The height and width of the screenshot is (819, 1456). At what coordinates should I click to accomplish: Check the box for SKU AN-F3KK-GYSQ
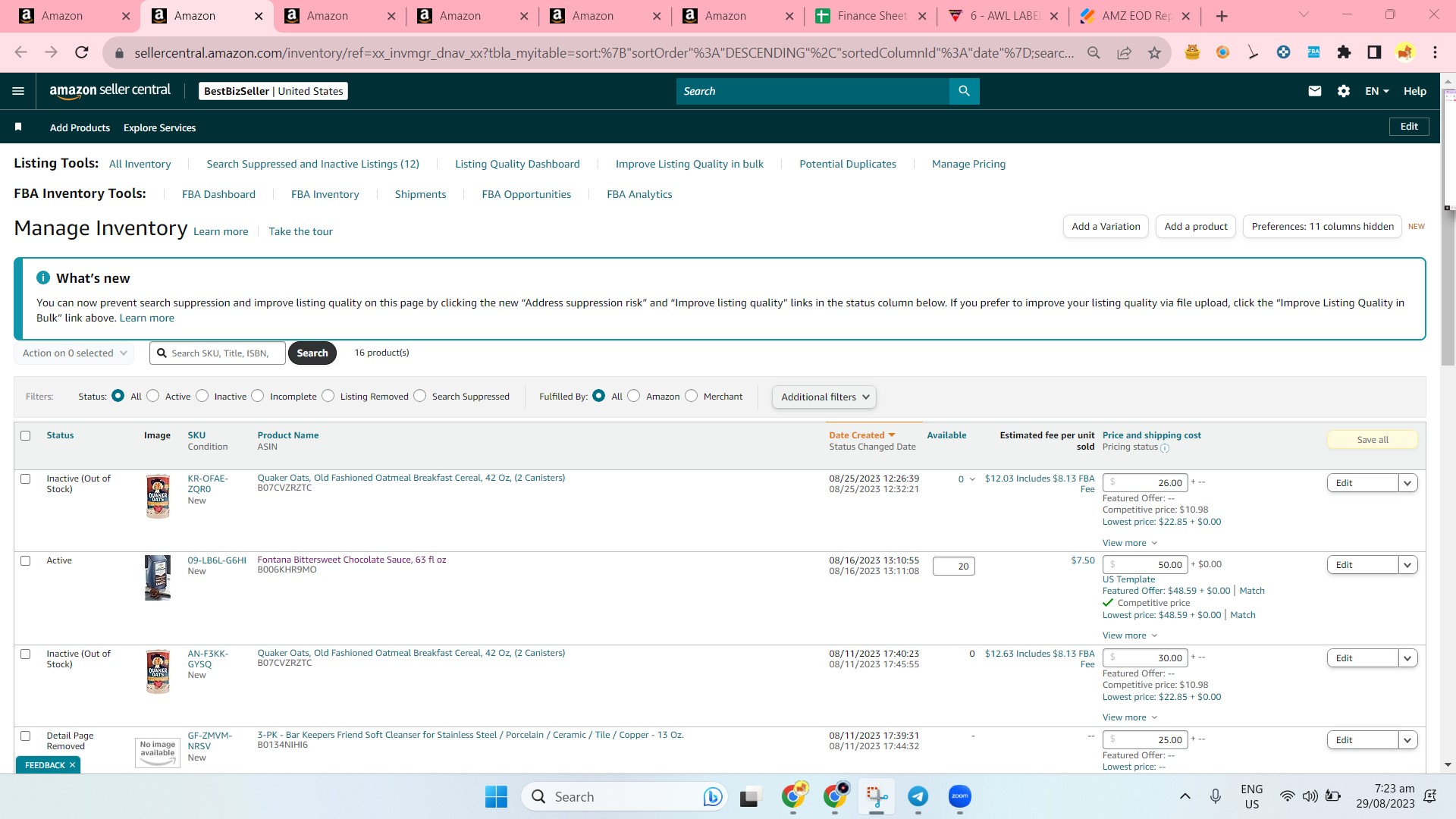click(26, 654)
